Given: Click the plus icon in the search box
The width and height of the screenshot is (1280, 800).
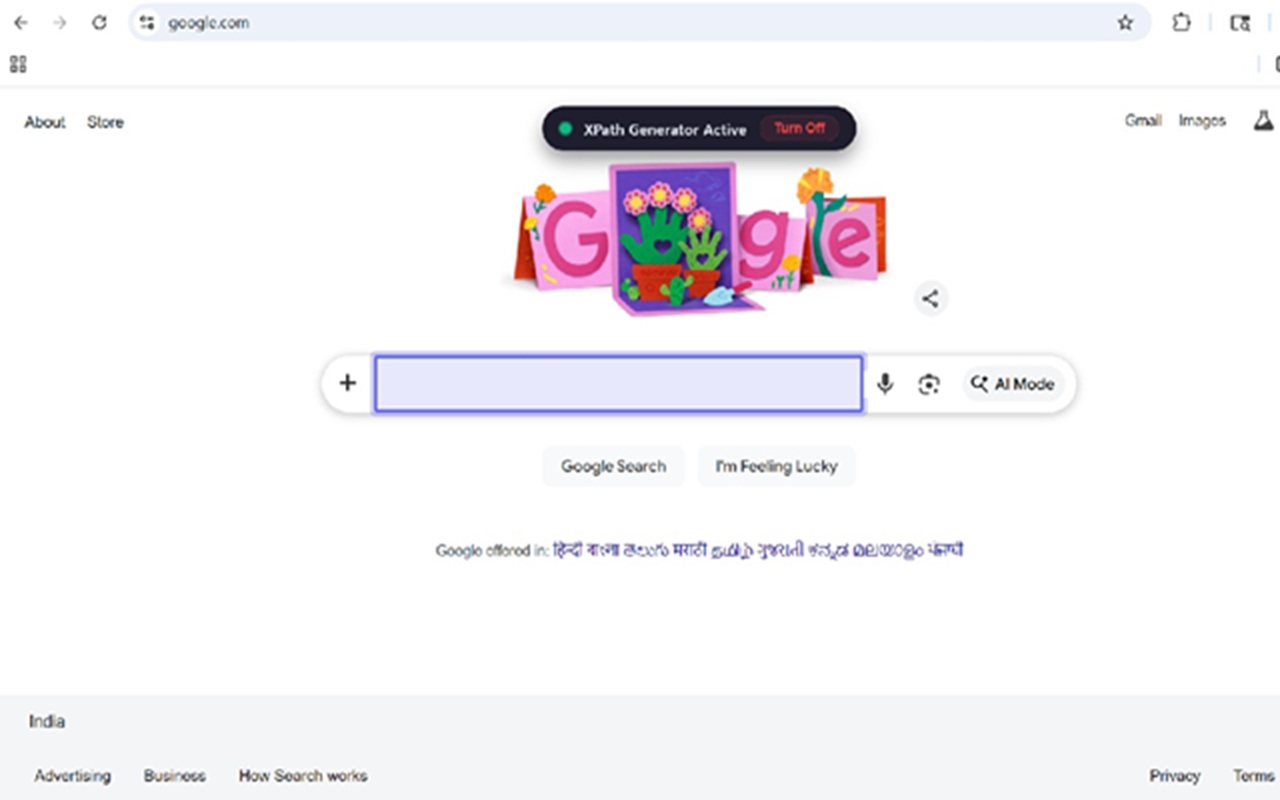Looking at the screenshot, I should pos(347,383).
